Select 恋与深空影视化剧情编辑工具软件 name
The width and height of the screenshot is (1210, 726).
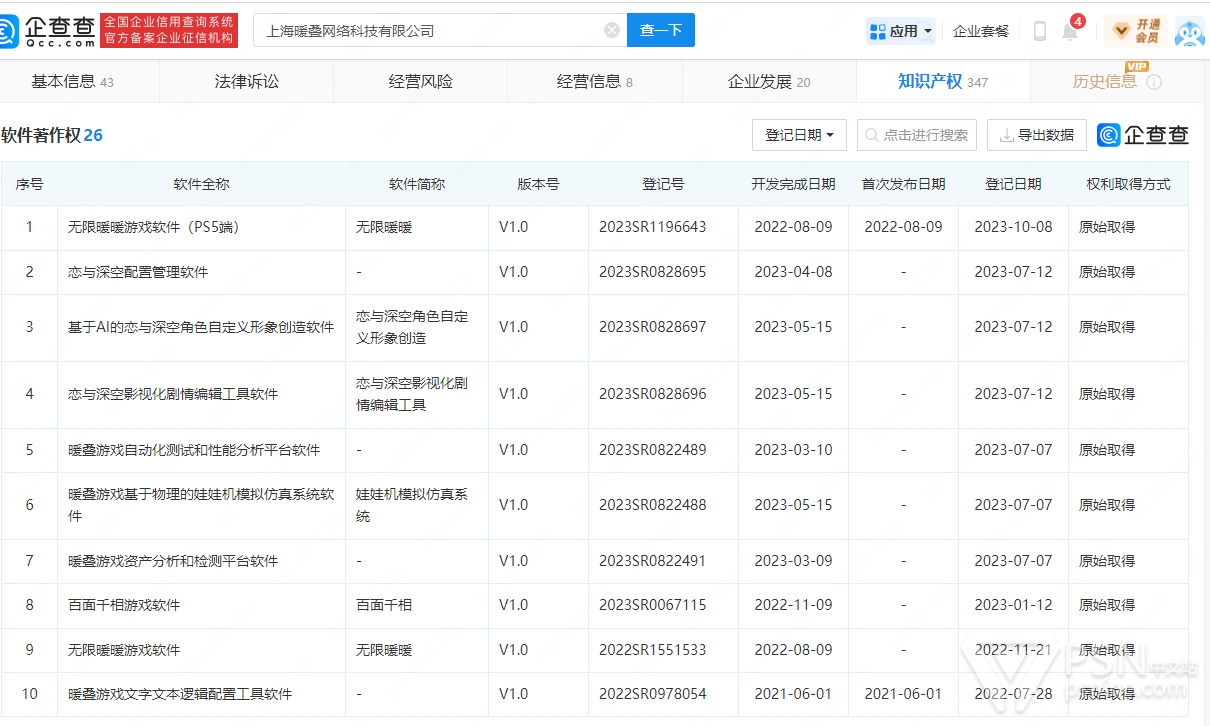173,394
